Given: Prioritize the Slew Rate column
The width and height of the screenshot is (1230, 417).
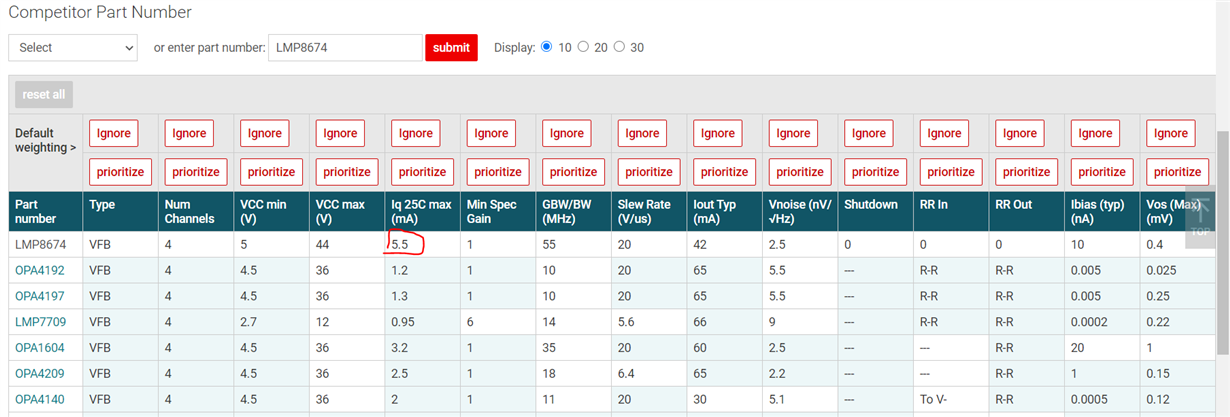Looking at the screenshot, I should click(x=649, y=171).
